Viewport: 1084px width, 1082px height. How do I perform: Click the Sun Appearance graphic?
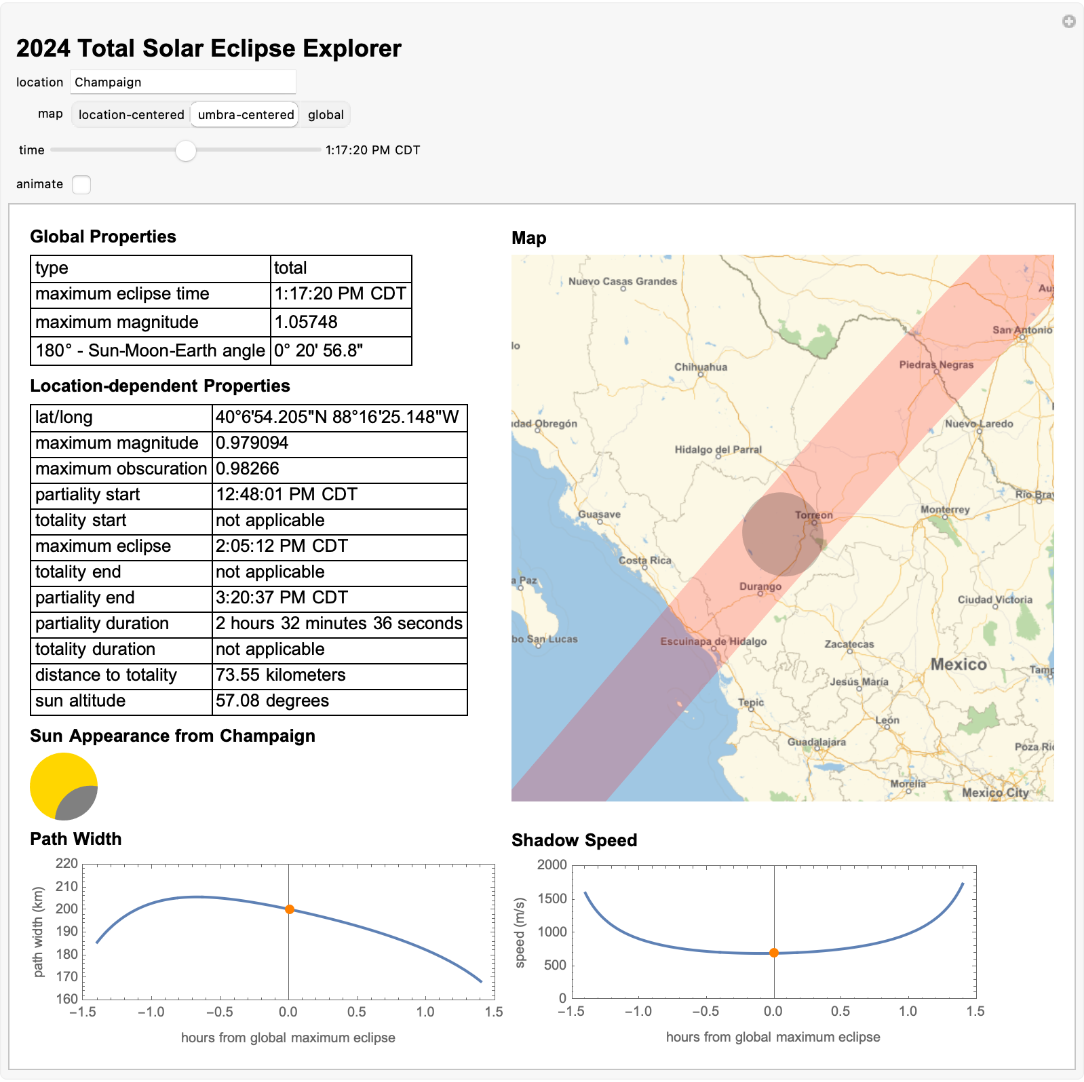point(63,787)
